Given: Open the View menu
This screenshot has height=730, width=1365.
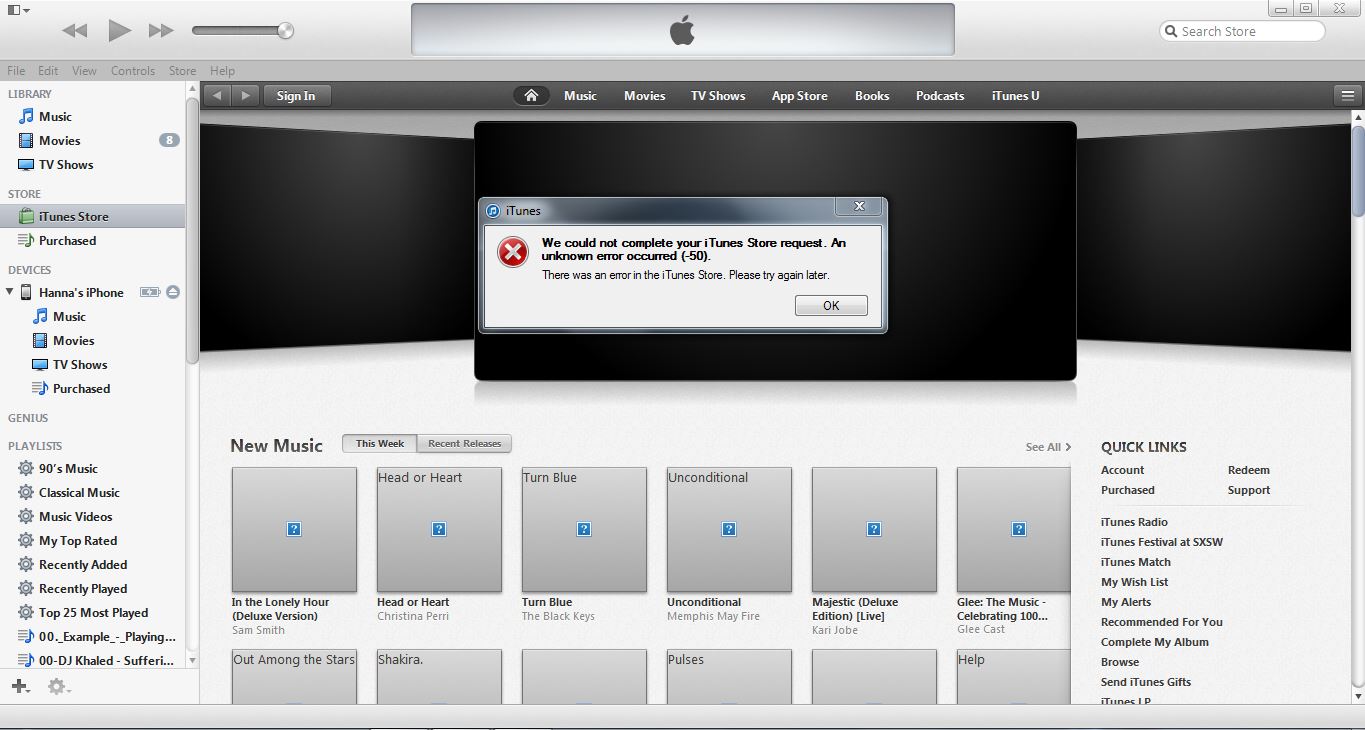Looking at the screenshot, I should pyautogui.click(x=85, y=71).
